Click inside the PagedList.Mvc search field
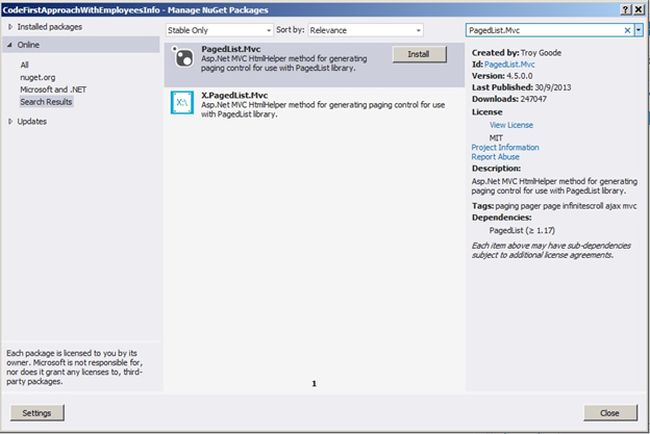This screenshot has width=650, height=434. tap(543, 30)
